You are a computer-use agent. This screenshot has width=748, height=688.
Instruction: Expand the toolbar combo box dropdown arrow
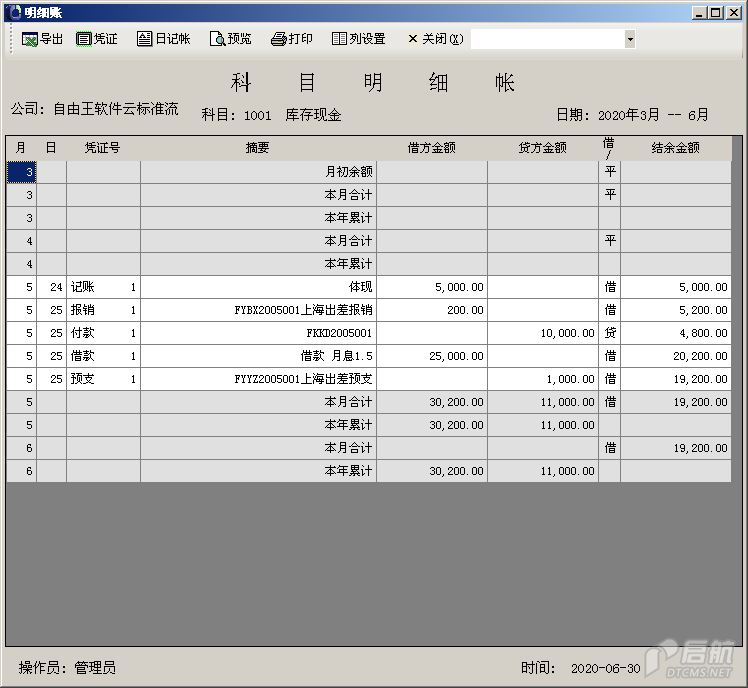(630, 39)
